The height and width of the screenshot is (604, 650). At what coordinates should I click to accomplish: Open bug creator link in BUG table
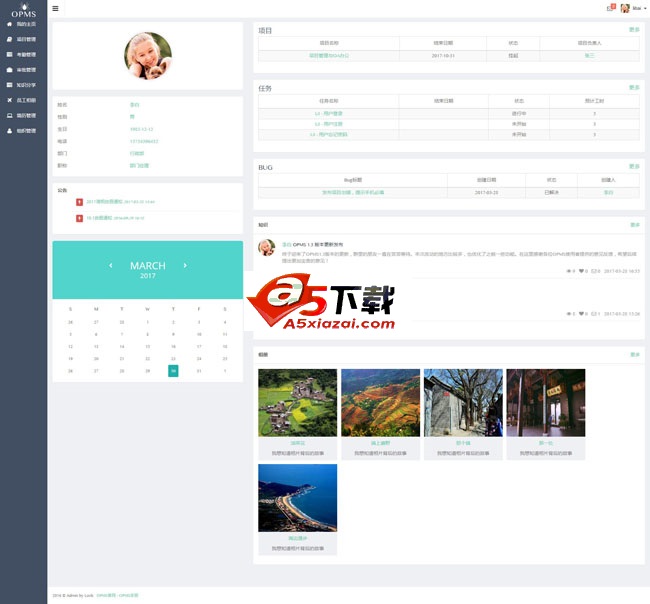coord(608,192)
